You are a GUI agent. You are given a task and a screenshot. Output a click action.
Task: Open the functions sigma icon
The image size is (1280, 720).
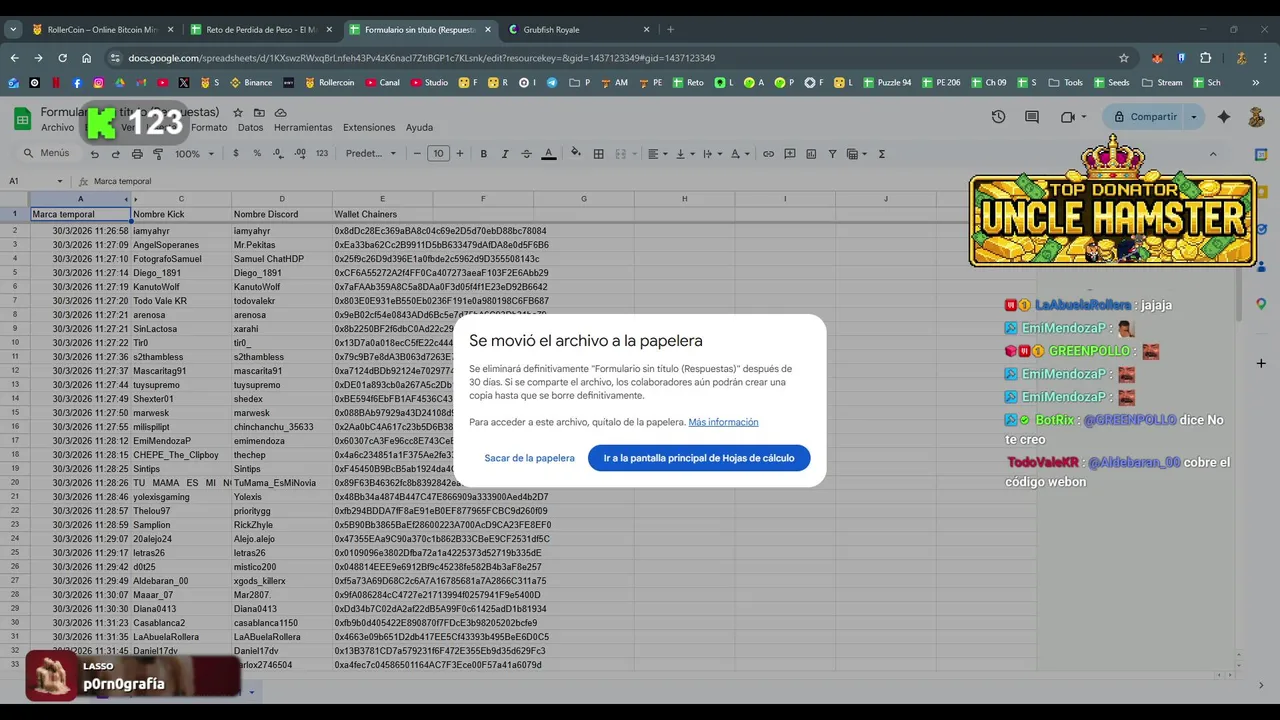pyautogui.click(x=882, y=154)
